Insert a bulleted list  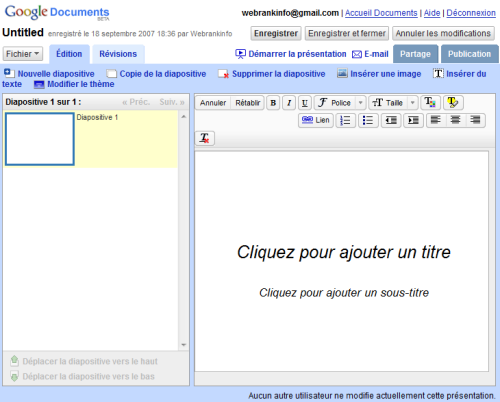368,120
